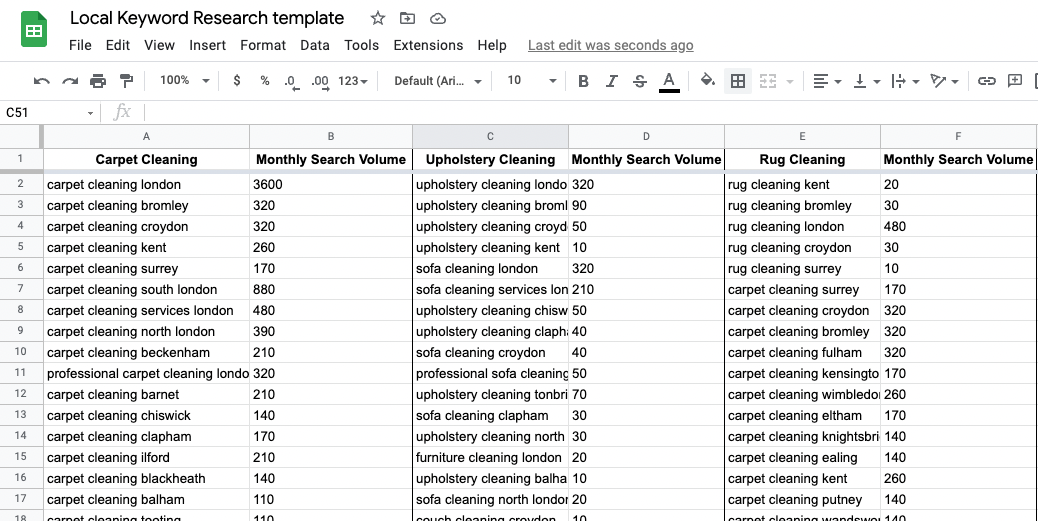The image size is (1038, 521).
Task: Open the Borders tool
Action: [738, 81]
